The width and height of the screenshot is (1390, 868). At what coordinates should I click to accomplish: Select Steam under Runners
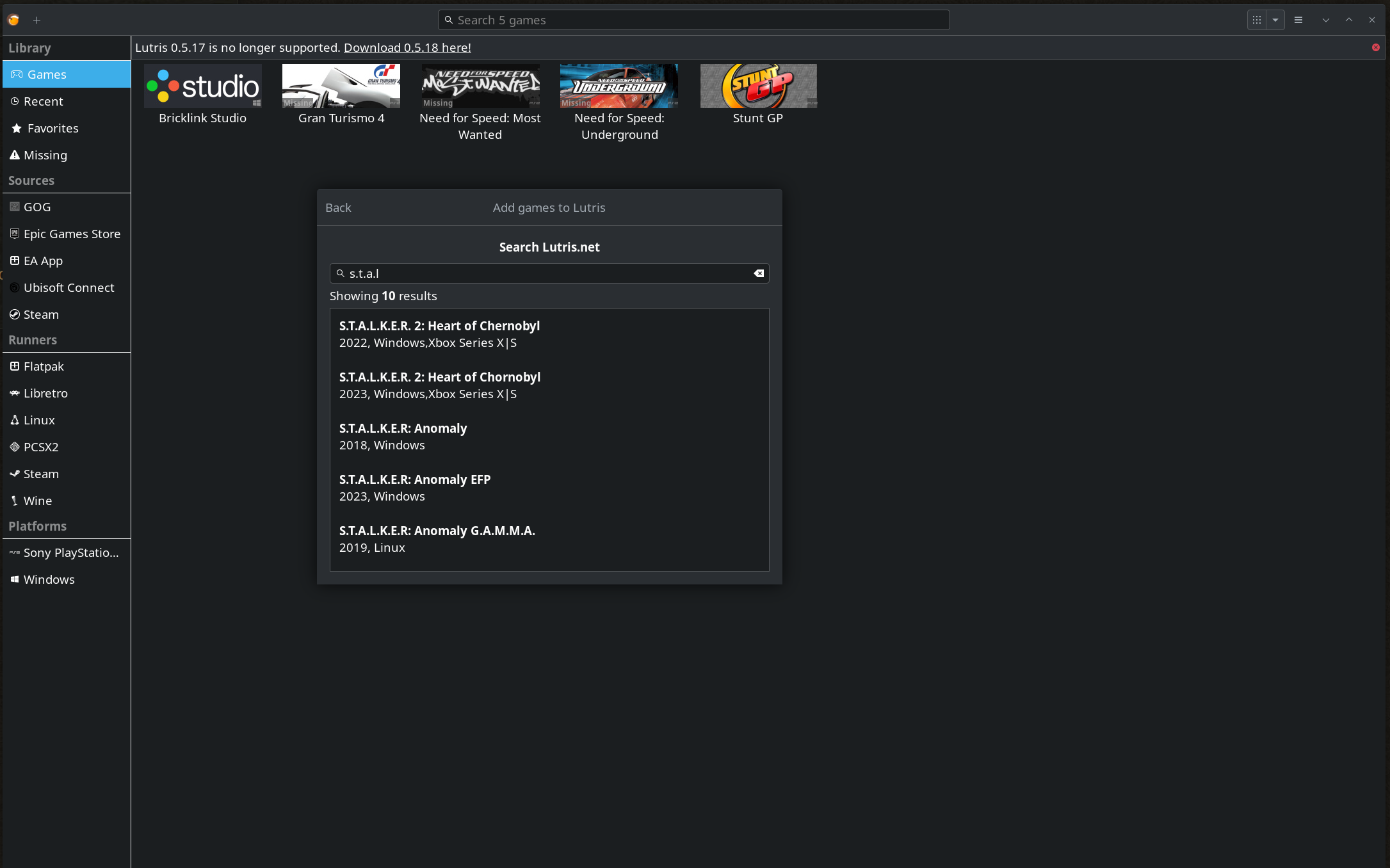(67, 474)
